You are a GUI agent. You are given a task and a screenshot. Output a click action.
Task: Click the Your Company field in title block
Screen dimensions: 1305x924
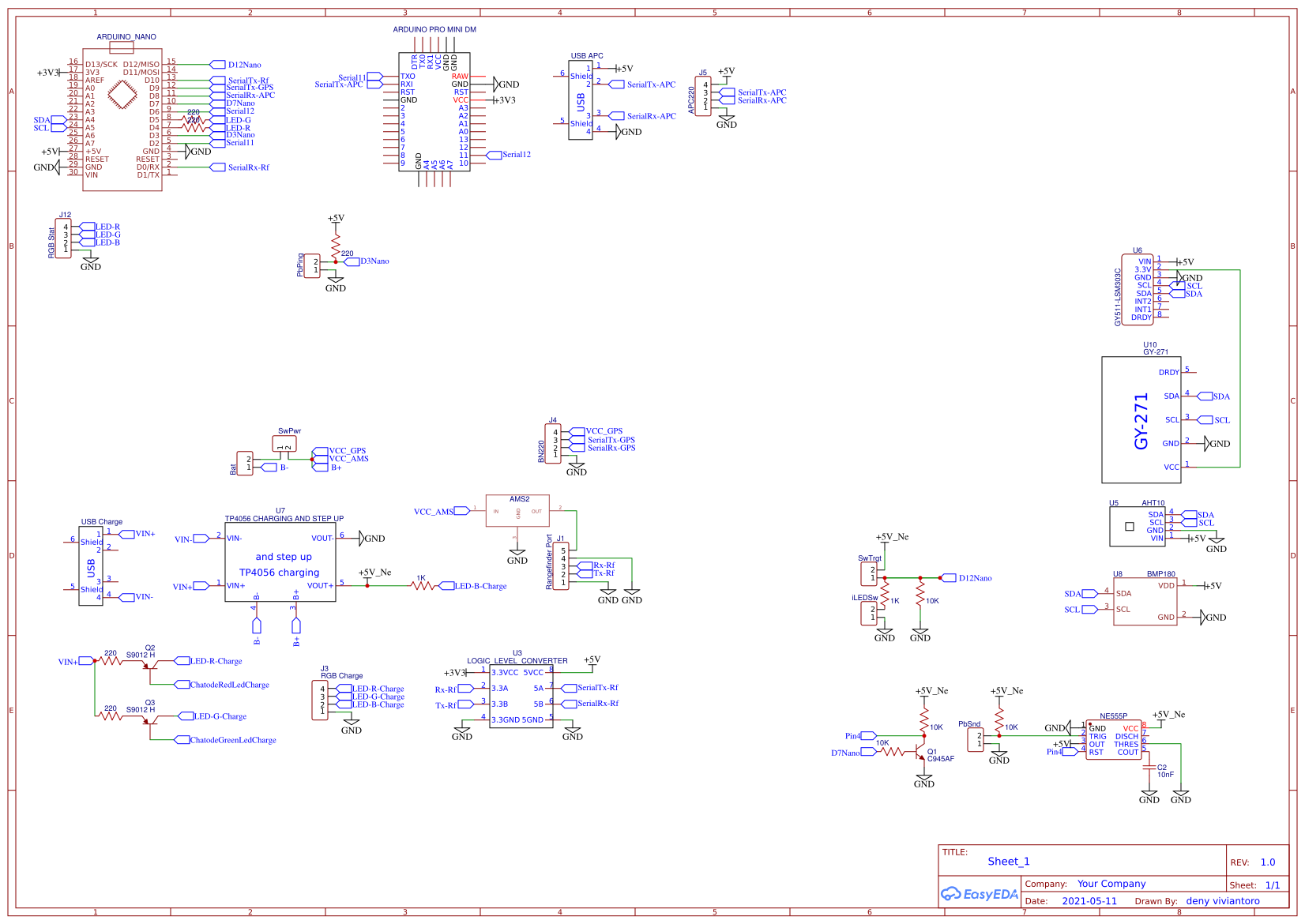point(1111,884)
